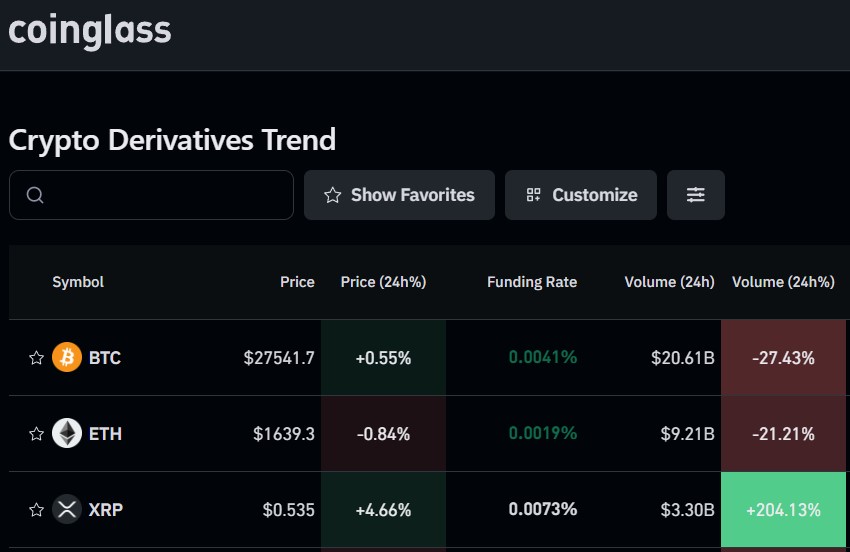Image resolution: width=850 pixels, height=552 pixels.
Task: Click the search magnifier icon
Action: pyautogui.click(x=35, y=195)
